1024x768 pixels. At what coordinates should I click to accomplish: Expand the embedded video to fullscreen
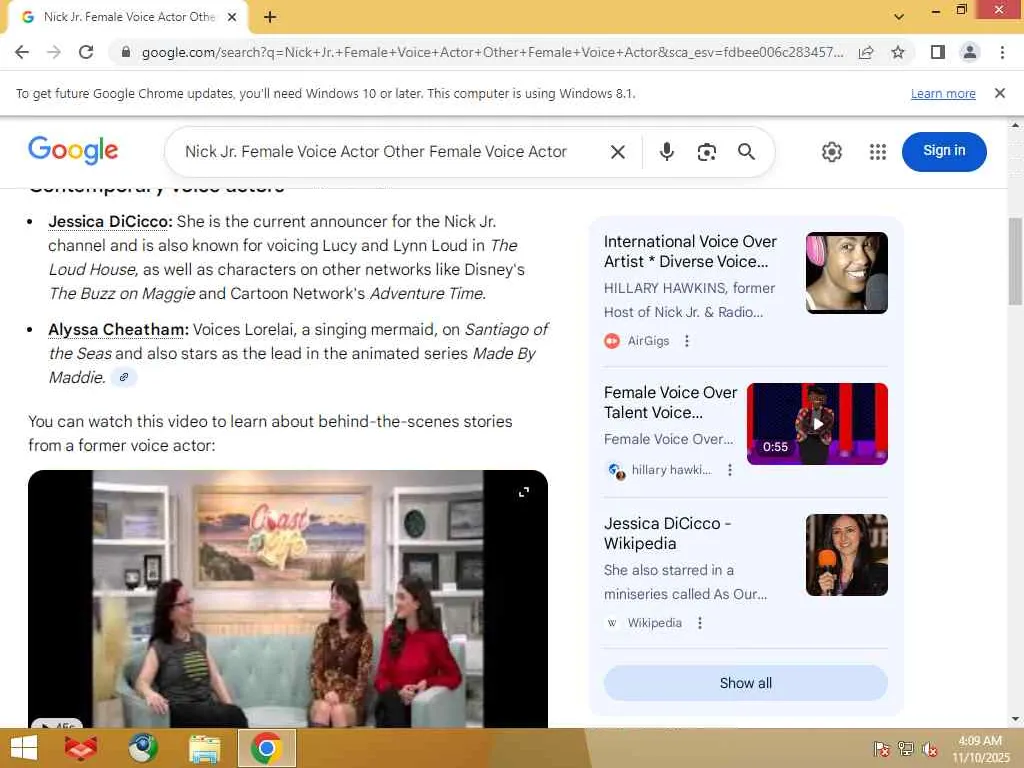524,492
